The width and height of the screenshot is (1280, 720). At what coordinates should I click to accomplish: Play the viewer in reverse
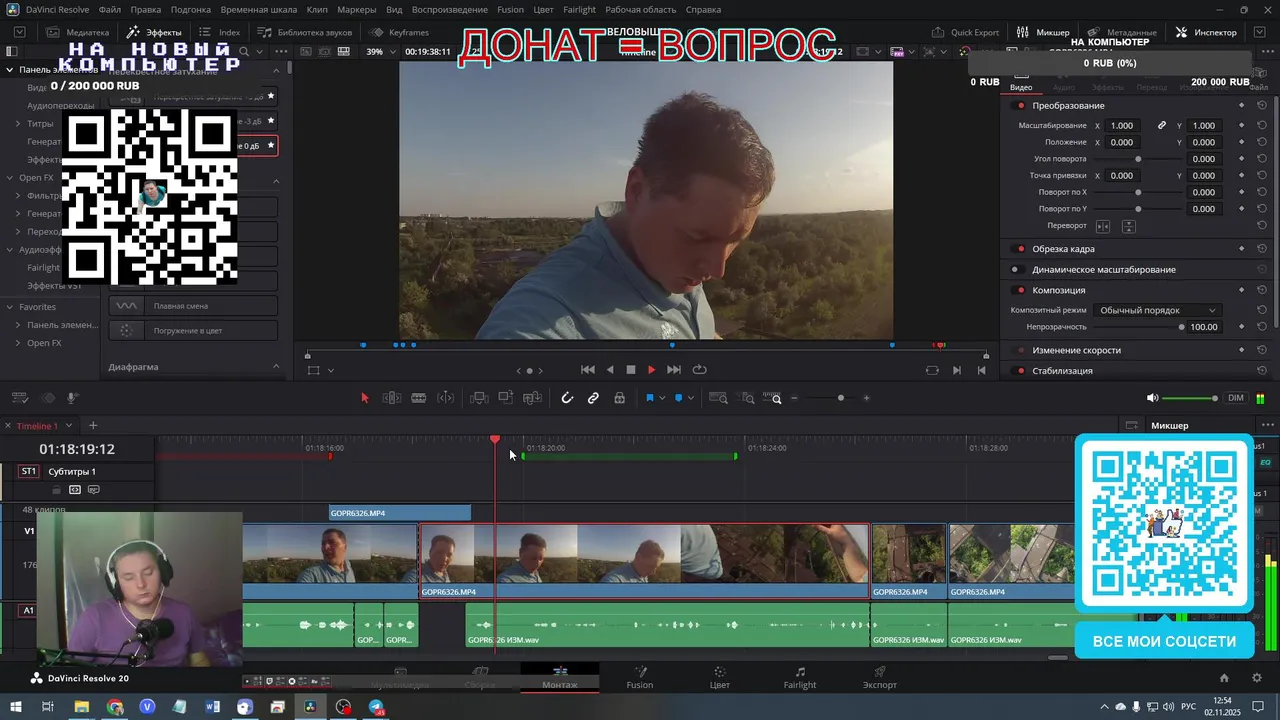click(x=610, y=370)
